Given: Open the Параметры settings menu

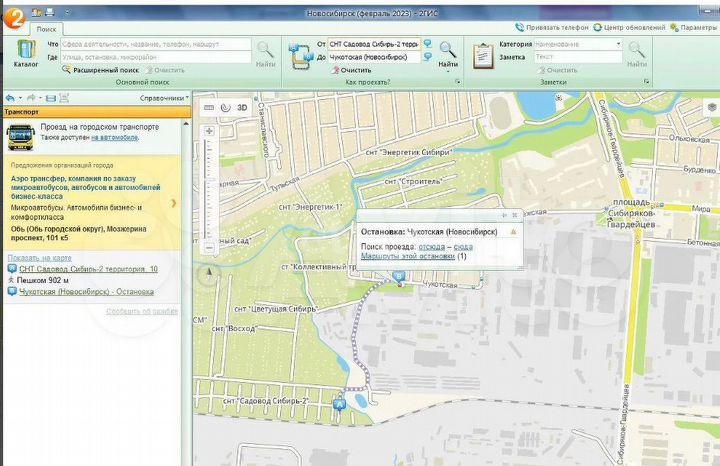Looking at the screenshot, I should (x=691, y=27).
